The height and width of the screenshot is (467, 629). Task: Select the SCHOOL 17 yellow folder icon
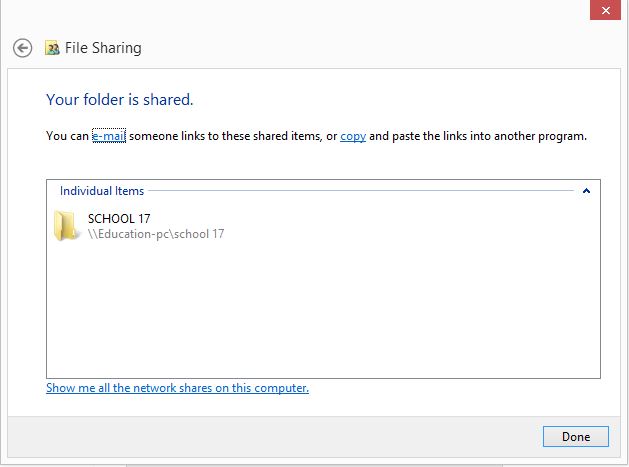click(x=65, y=226)
